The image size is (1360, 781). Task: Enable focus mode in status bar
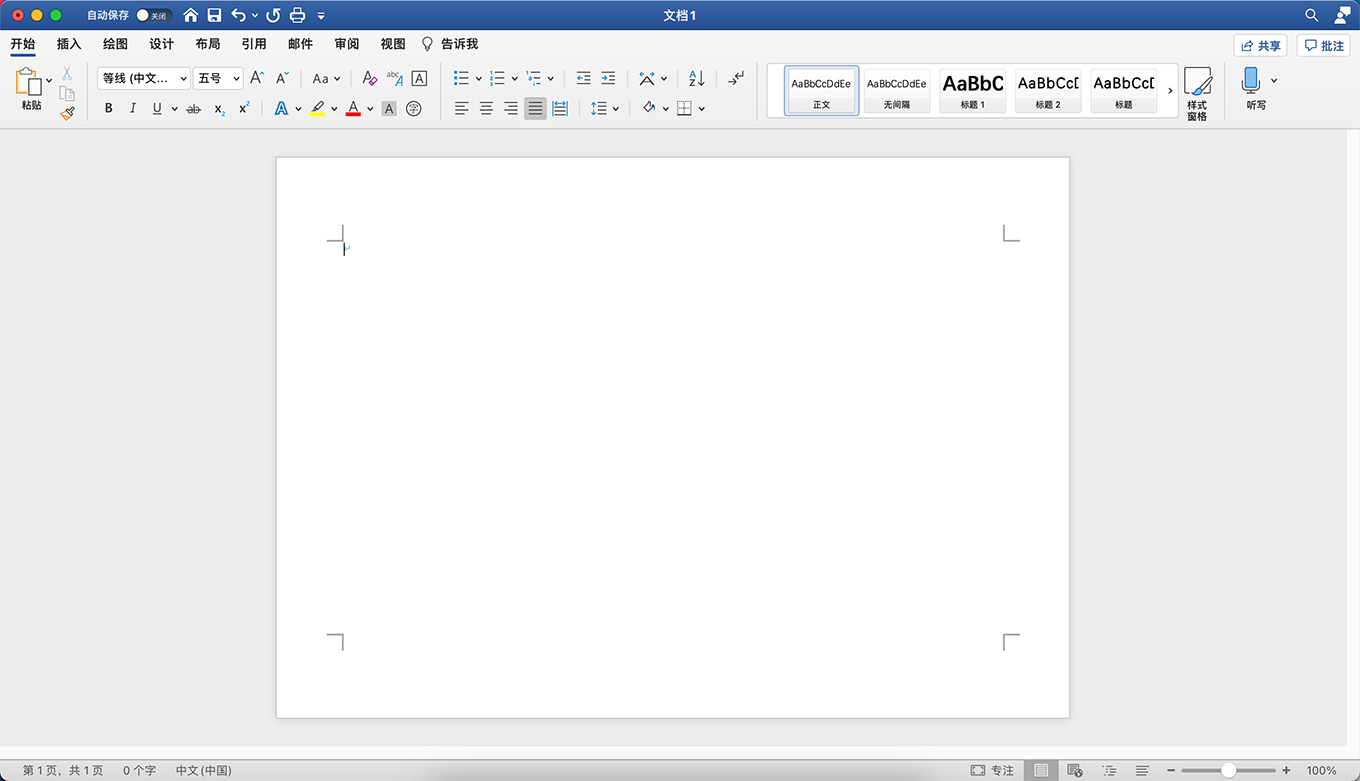(x=991, y=770)
